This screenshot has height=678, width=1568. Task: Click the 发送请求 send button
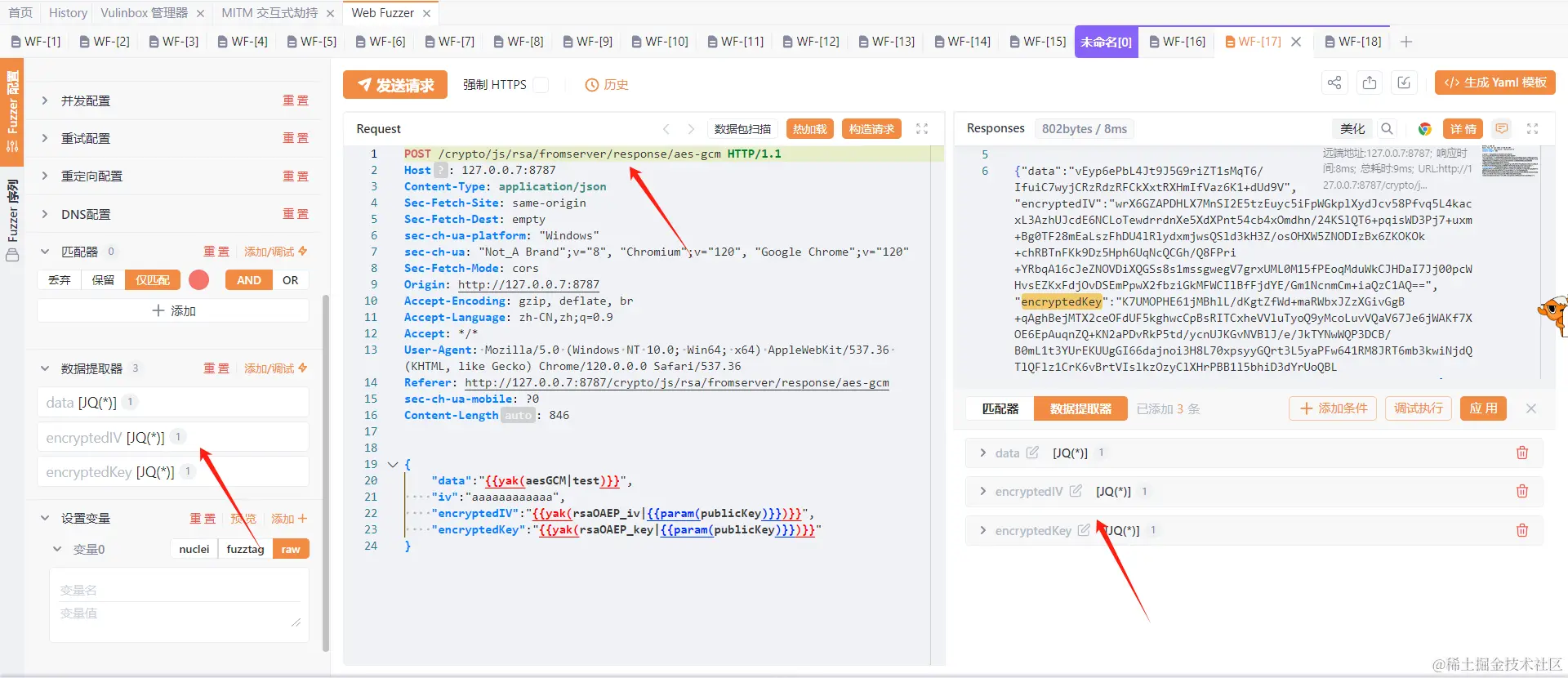pyautogui.click(x=395, y=84)
